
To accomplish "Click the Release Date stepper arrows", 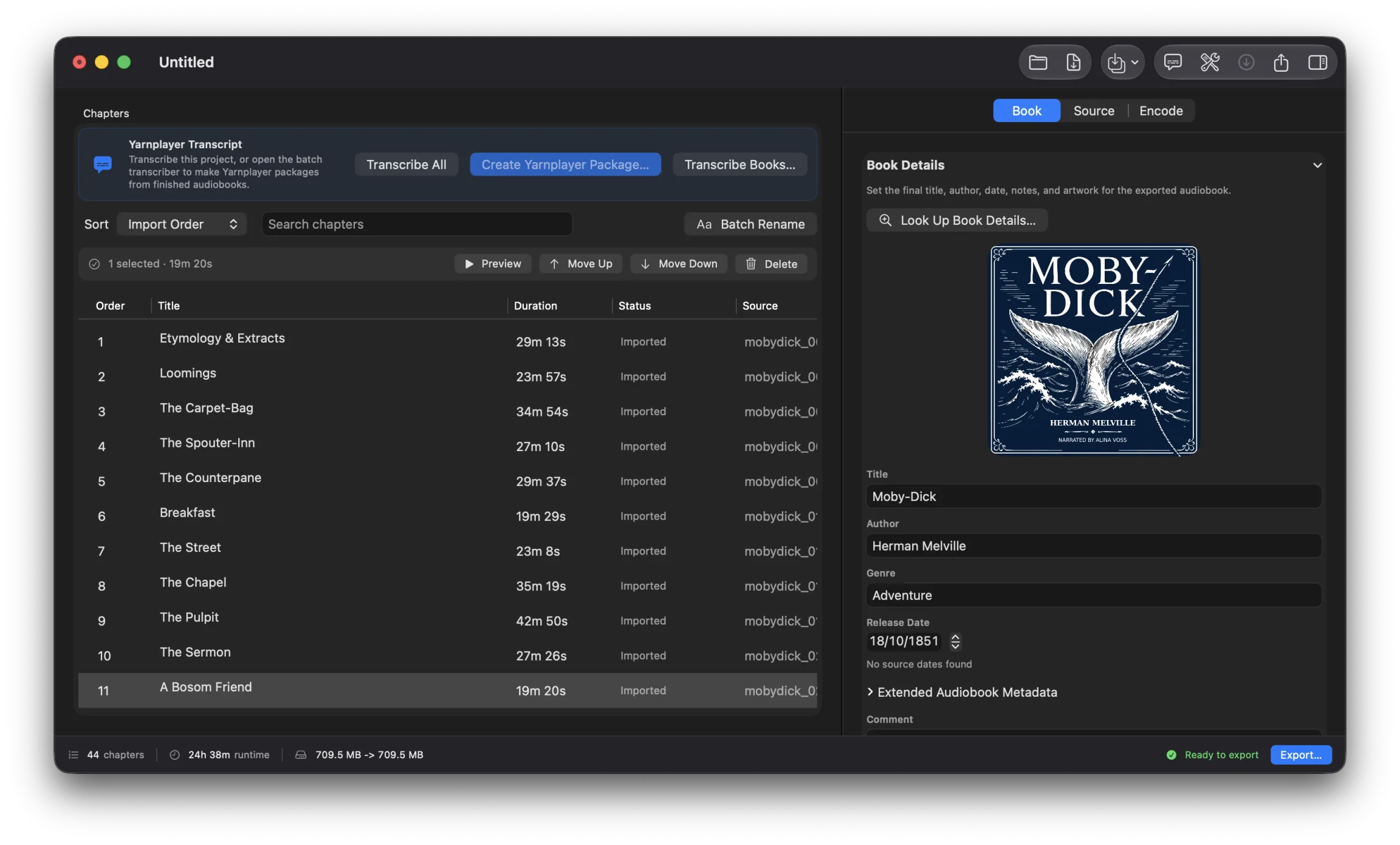I will click(x=955, y=641).
